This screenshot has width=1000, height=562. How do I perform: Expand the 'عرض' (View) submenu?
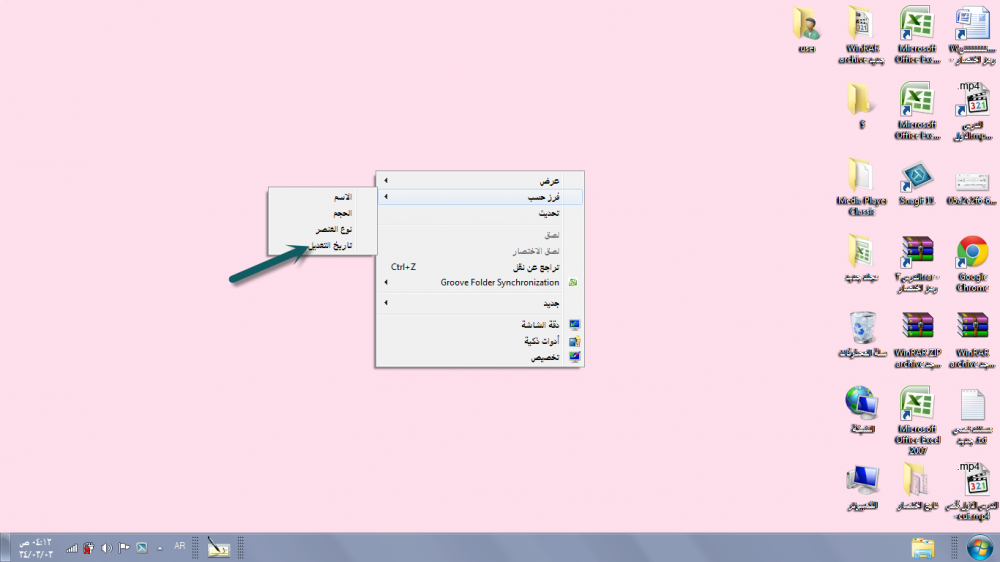480,181
